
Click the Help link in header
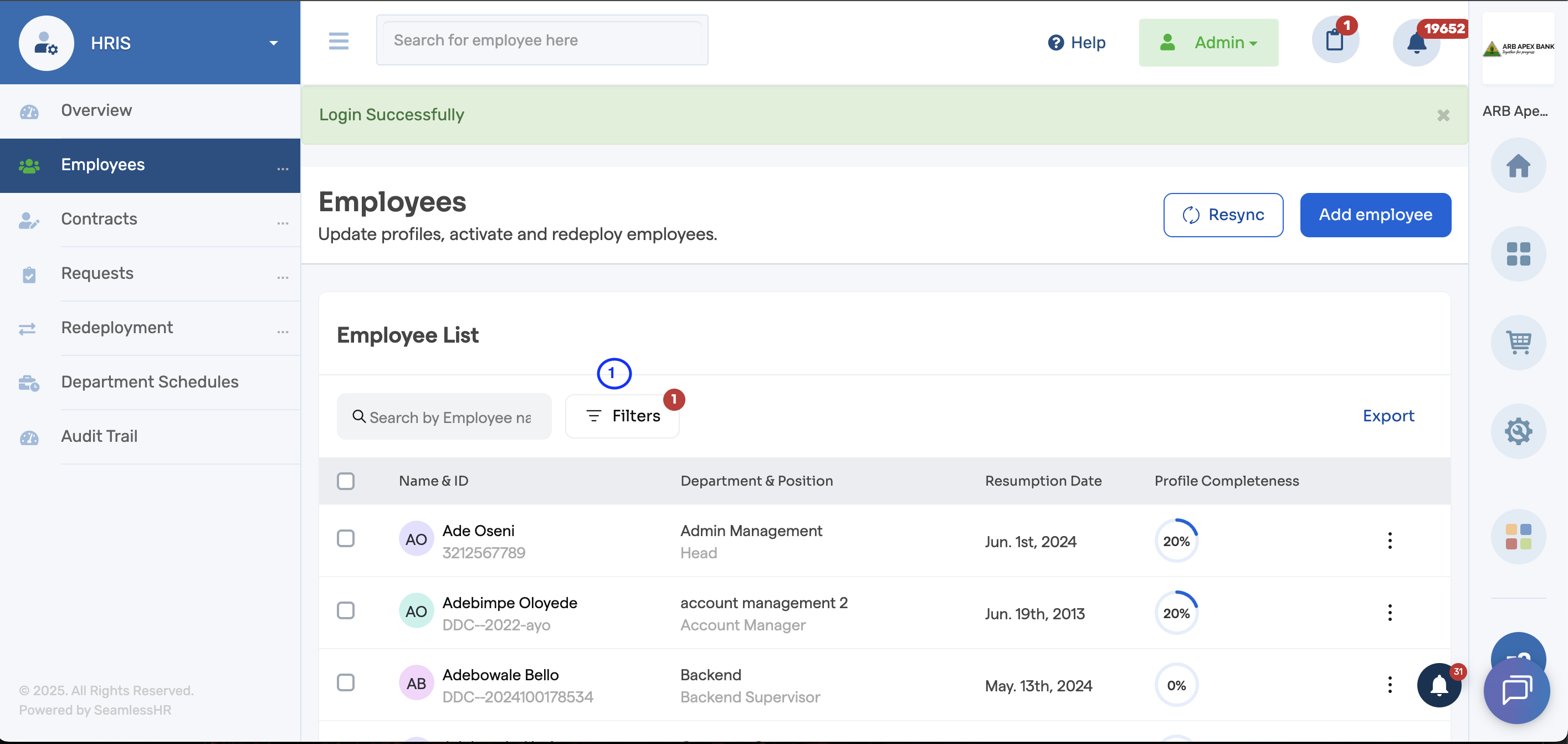click(x=1076, y=43)
